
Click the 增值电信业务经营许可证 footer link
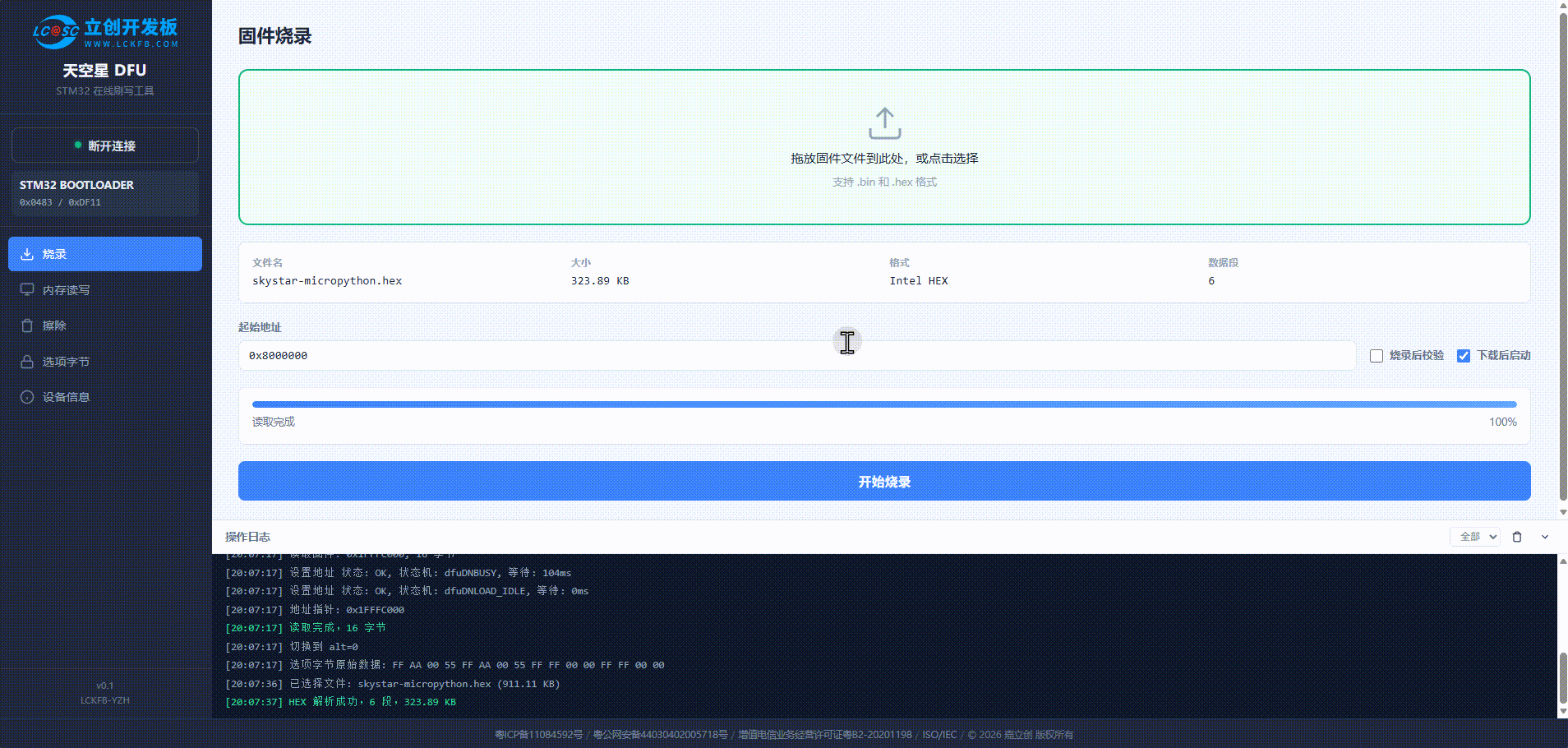coord(825,735)
